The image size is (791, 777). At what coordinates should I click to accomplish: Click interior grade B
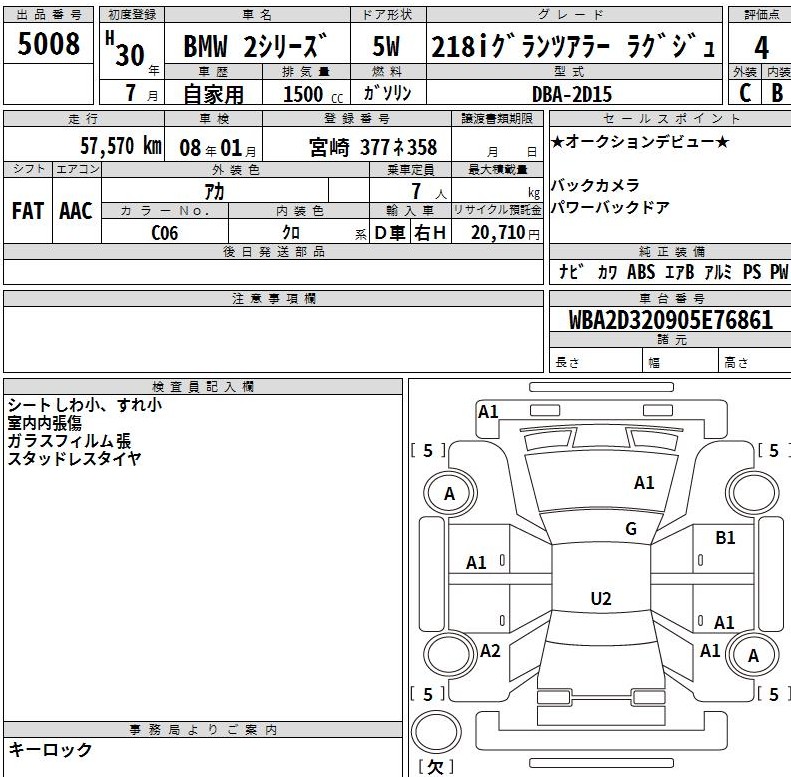[x=777, y=93]
